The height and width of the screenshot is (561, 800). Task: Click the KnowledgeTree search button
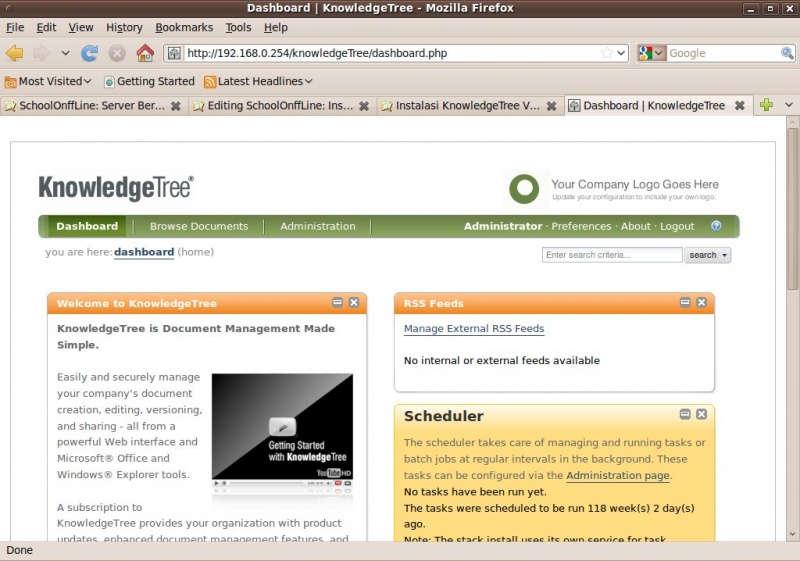(703, 255)
